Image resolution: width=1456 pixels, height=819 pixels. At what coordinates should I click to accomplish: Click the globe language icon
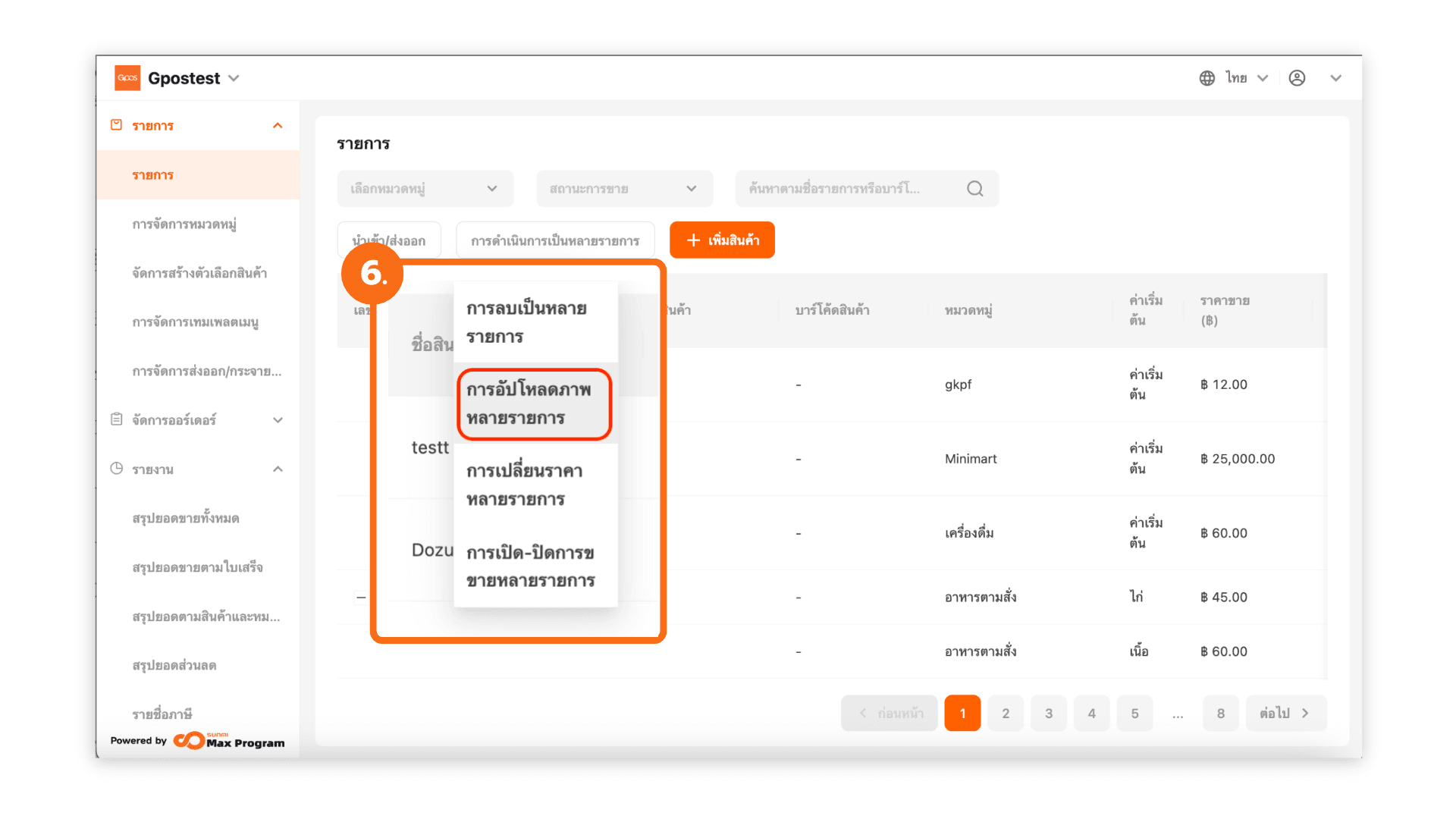click(x=1207, y=78)
